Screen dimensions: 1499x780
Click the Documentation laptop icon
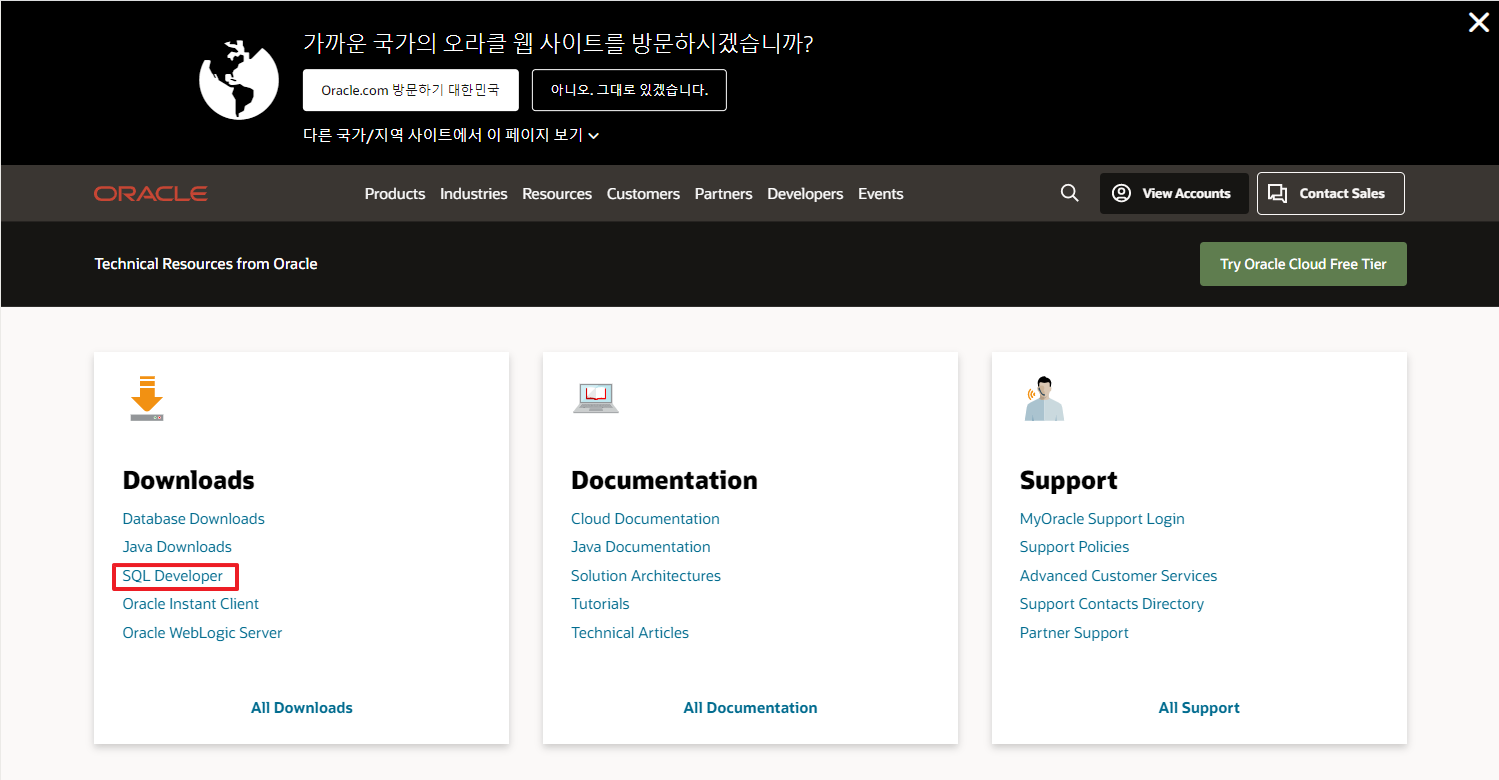(596, 398)
